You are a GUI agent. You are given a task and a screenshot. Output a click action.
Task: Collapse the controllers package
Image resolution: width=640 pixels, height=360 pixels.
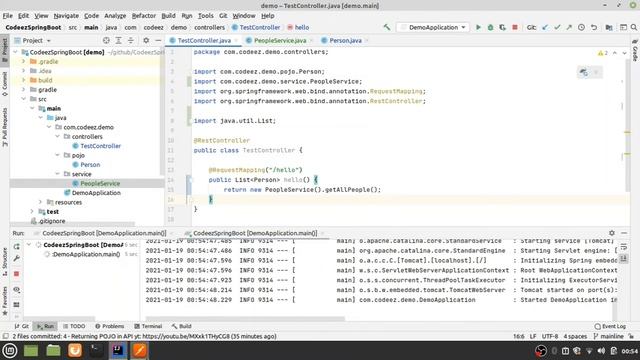click(x=58, y=137)
